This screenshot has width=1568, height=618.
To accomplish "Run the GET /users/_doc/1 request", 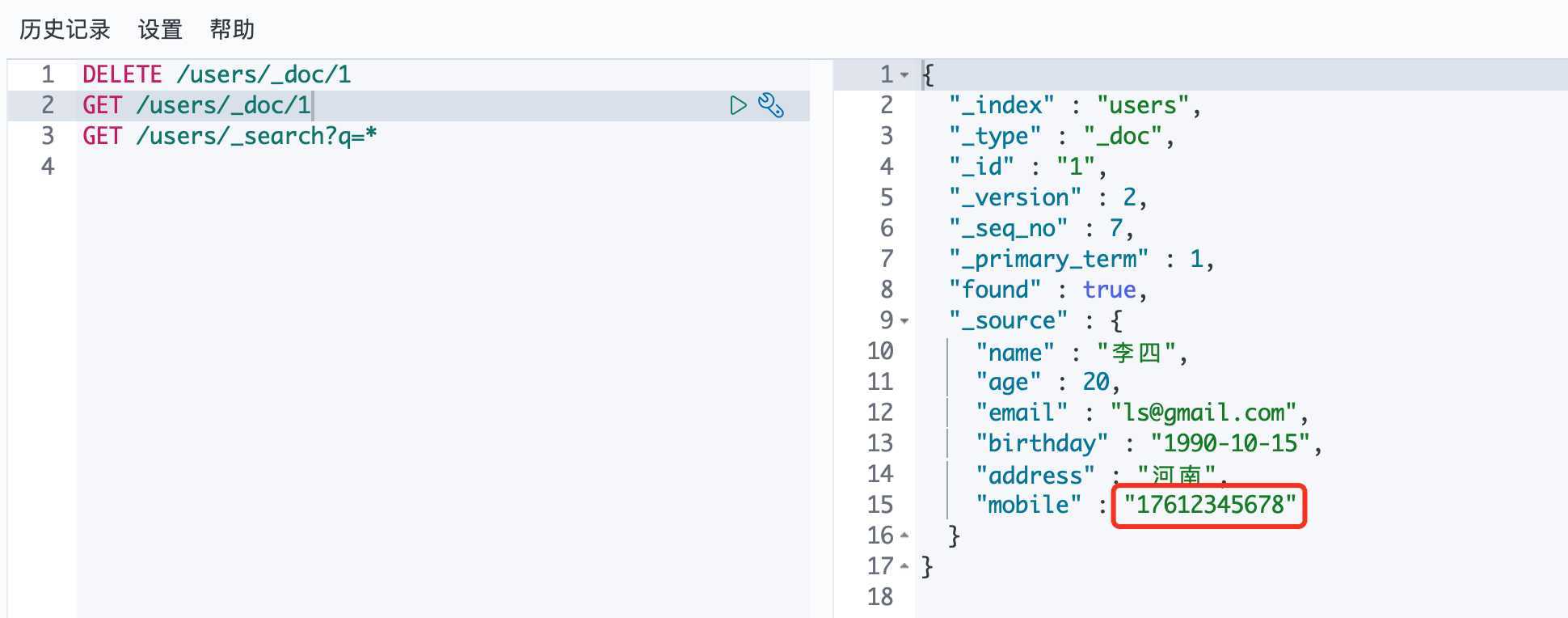I will tap(738, 106).
